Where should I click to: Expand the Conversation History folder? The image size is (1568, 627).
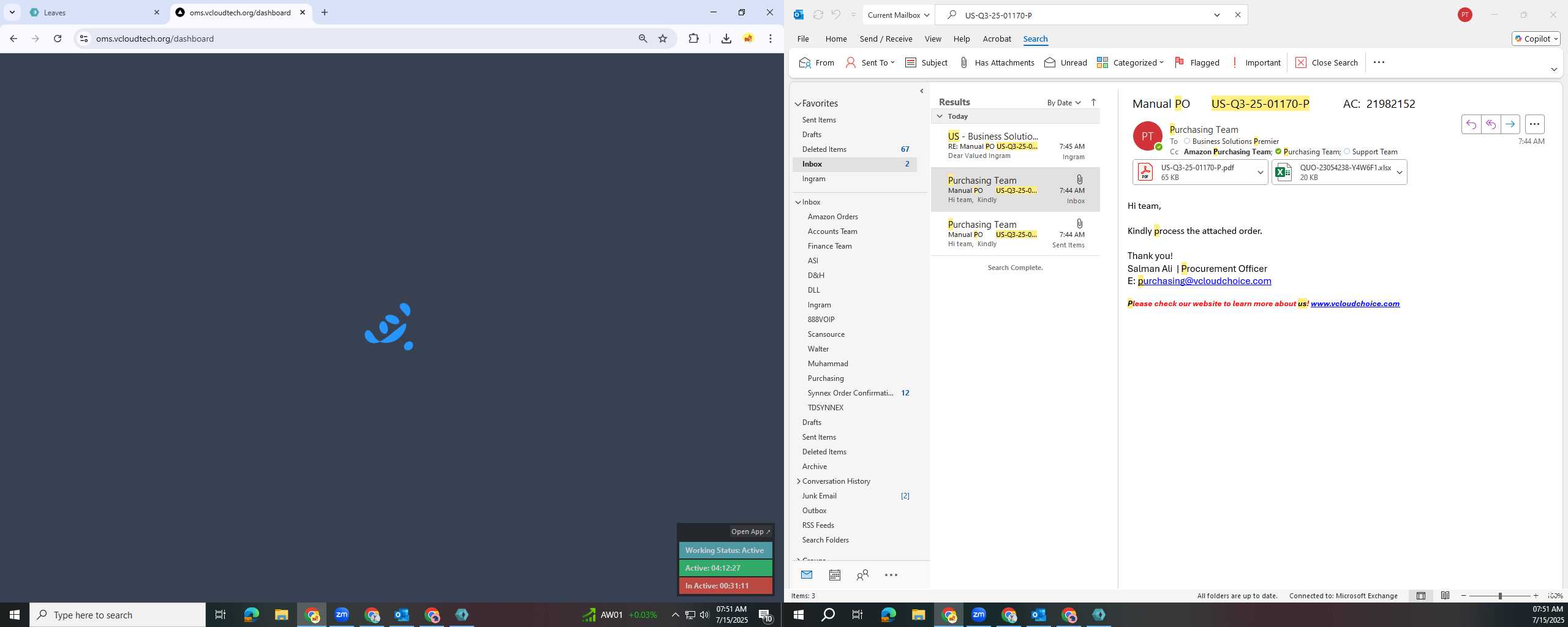[x=798, y=481]
